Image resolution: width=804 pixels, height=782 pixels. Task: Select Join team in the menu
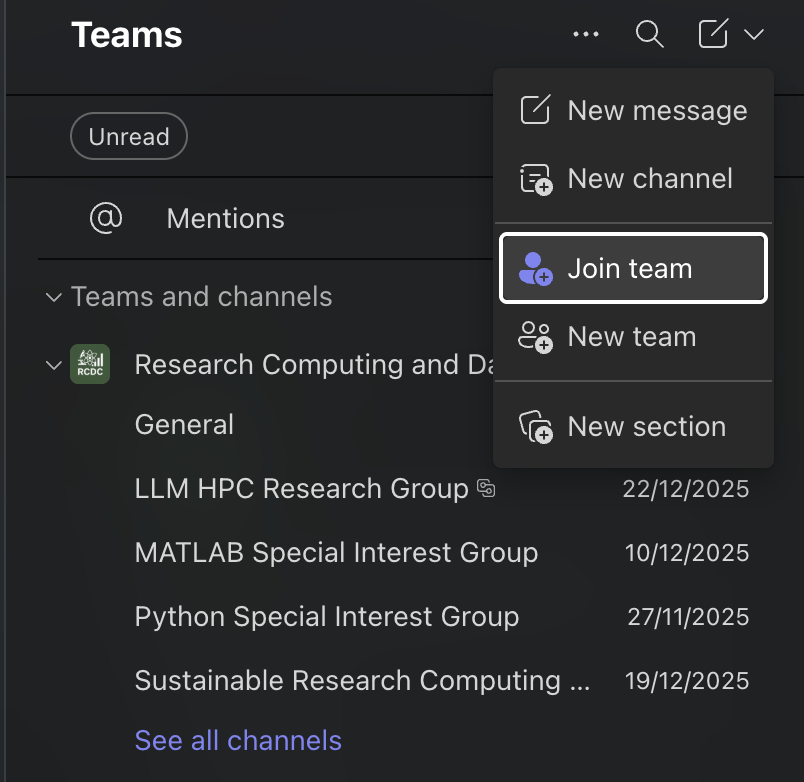tap(633, 269)
